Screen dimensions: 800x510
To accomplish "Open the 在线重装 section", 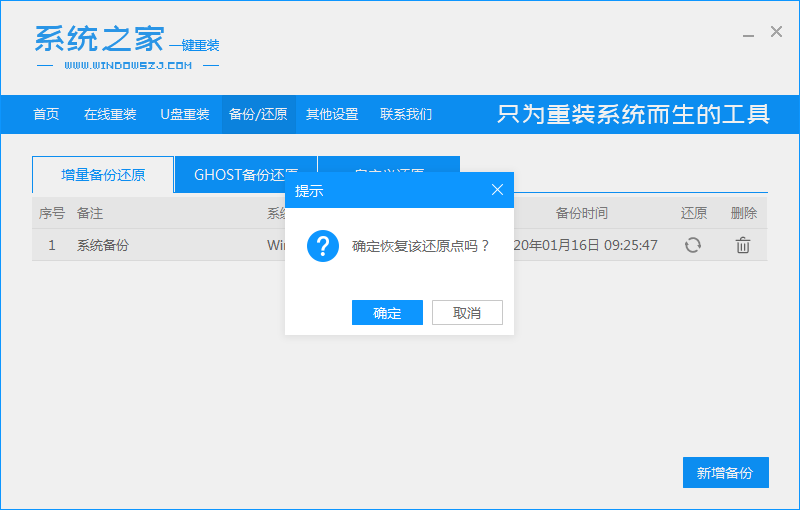I will tap(110, 114).
